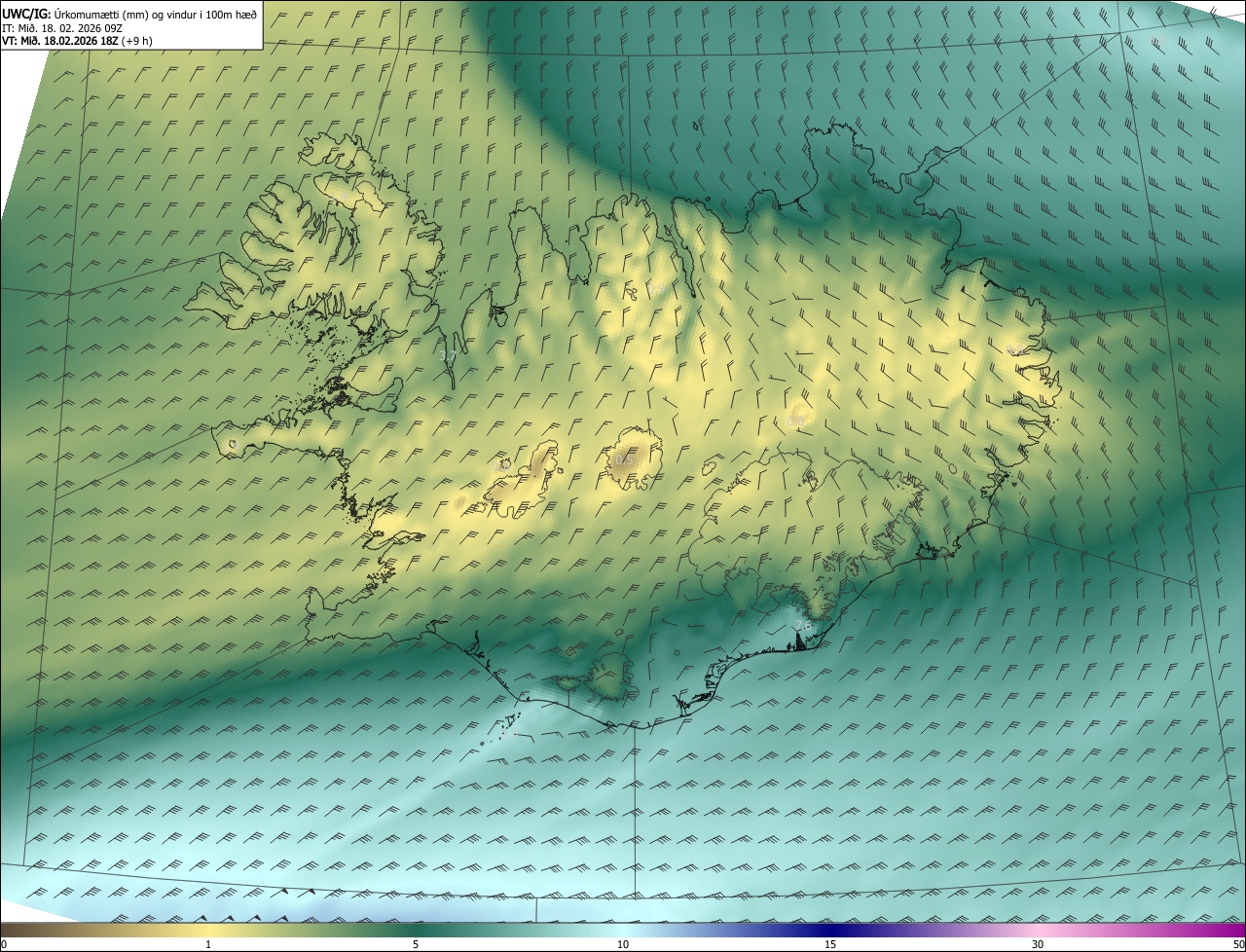Click the legend tick labeled 5
This screenshot has height=952, width=1246.
click(416, 944)
